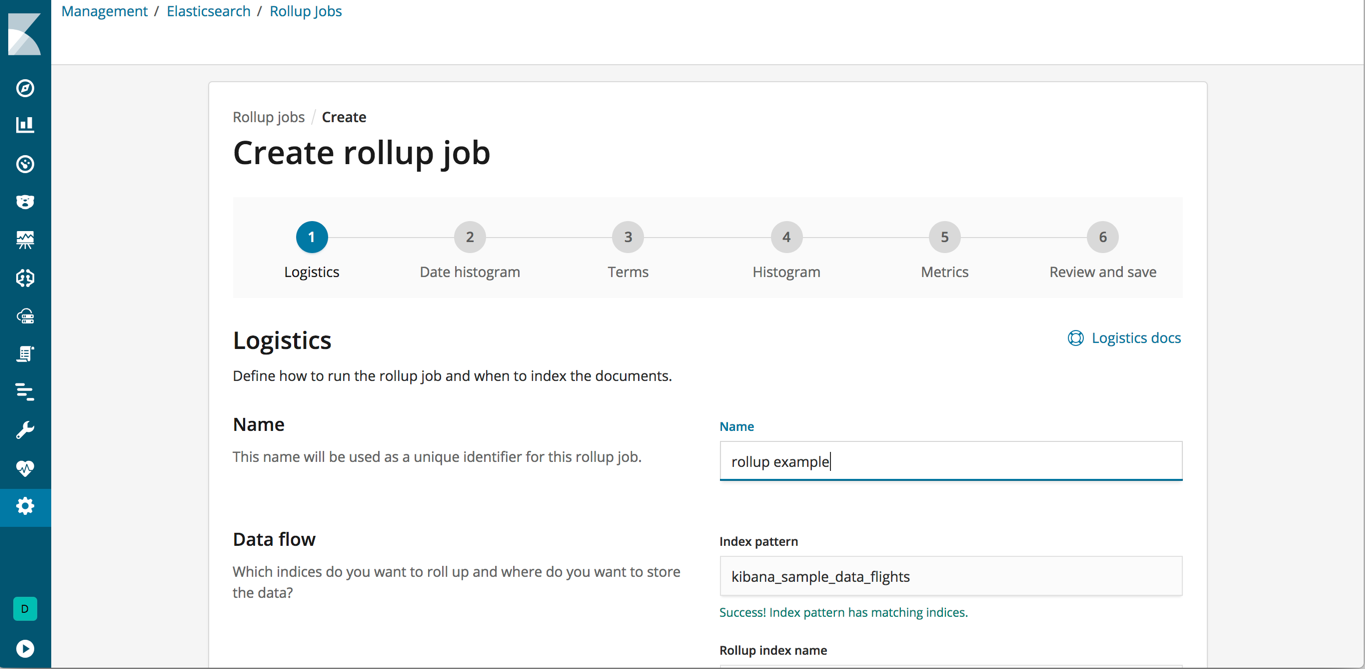The image size is (1365, 669).
Task: Open the Infrastructure cloud-server sidebar icon
Action: click(24, 316)
